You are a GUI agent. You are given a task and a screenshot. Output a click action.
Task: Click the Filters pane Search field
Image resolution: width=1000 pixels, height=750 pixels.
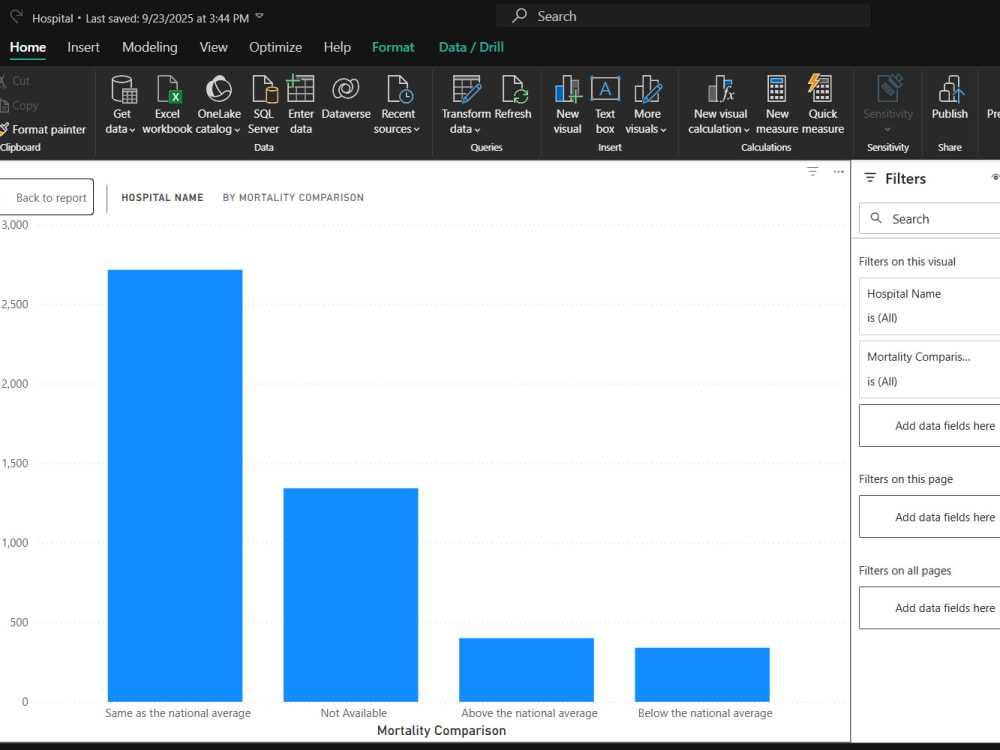[929, 218]
